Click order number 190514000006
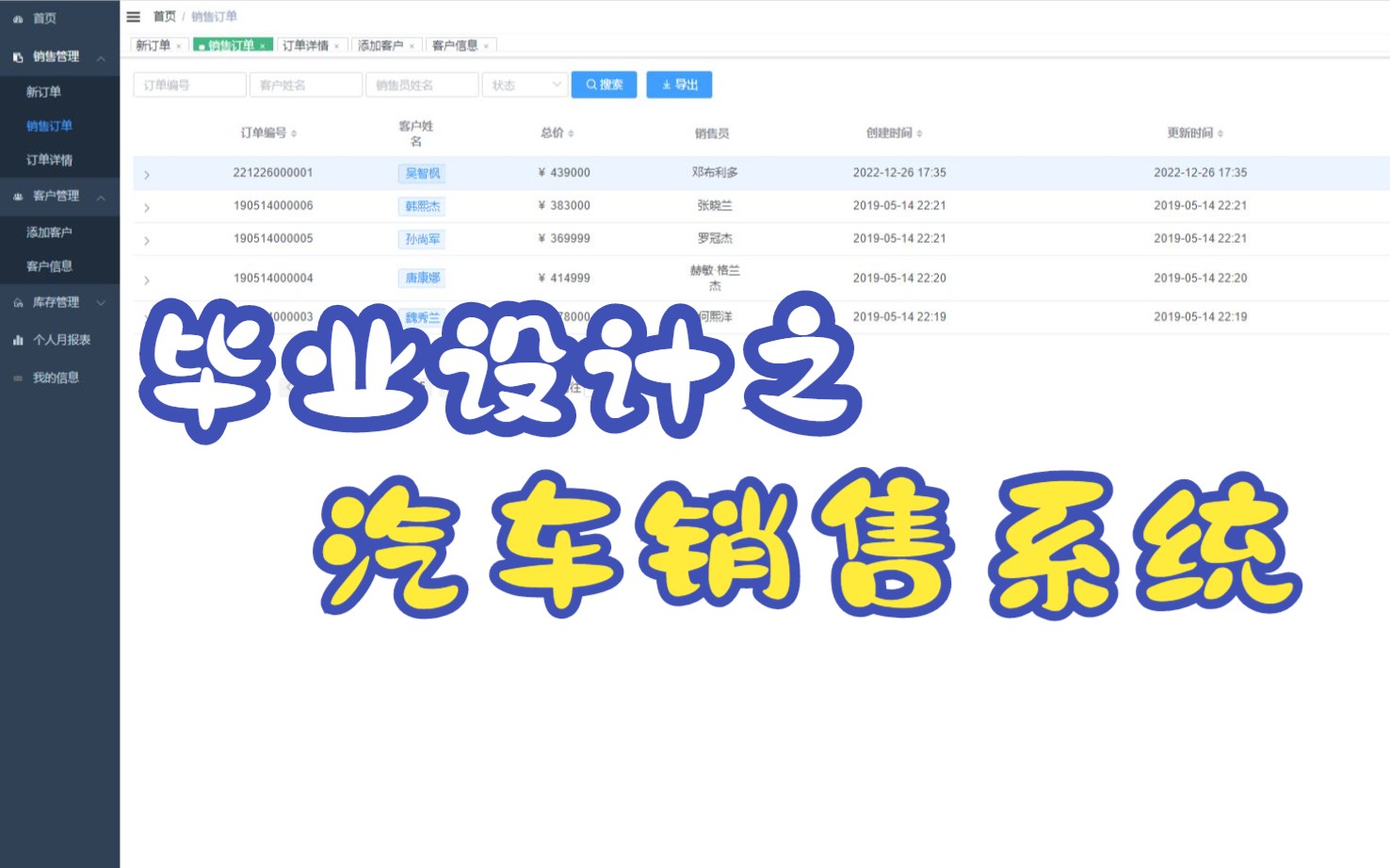The image size is (1390, 868). (273, 205)
